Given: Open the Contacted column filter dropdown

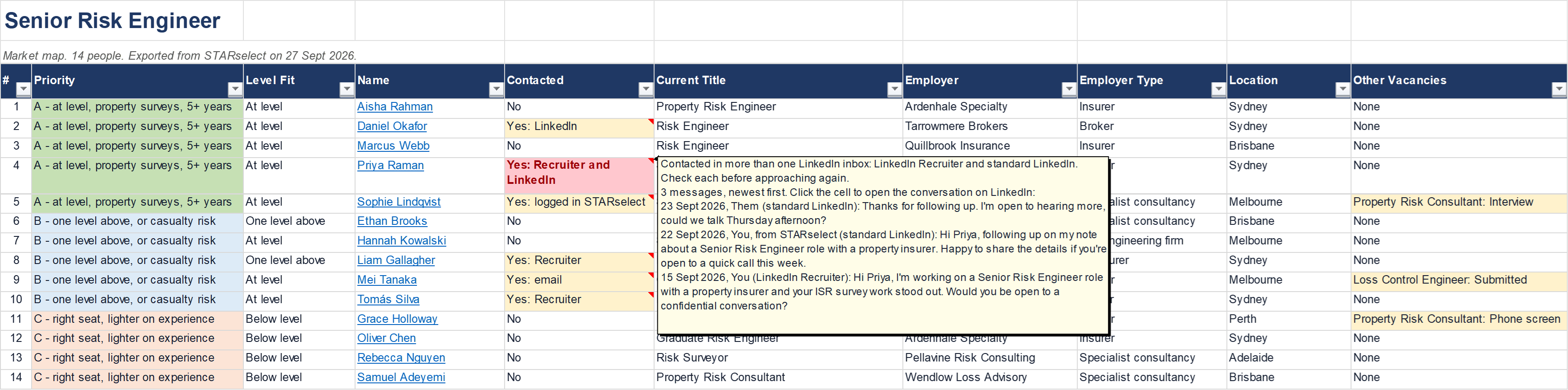Looking at the screenshot, I should (646, 89).
